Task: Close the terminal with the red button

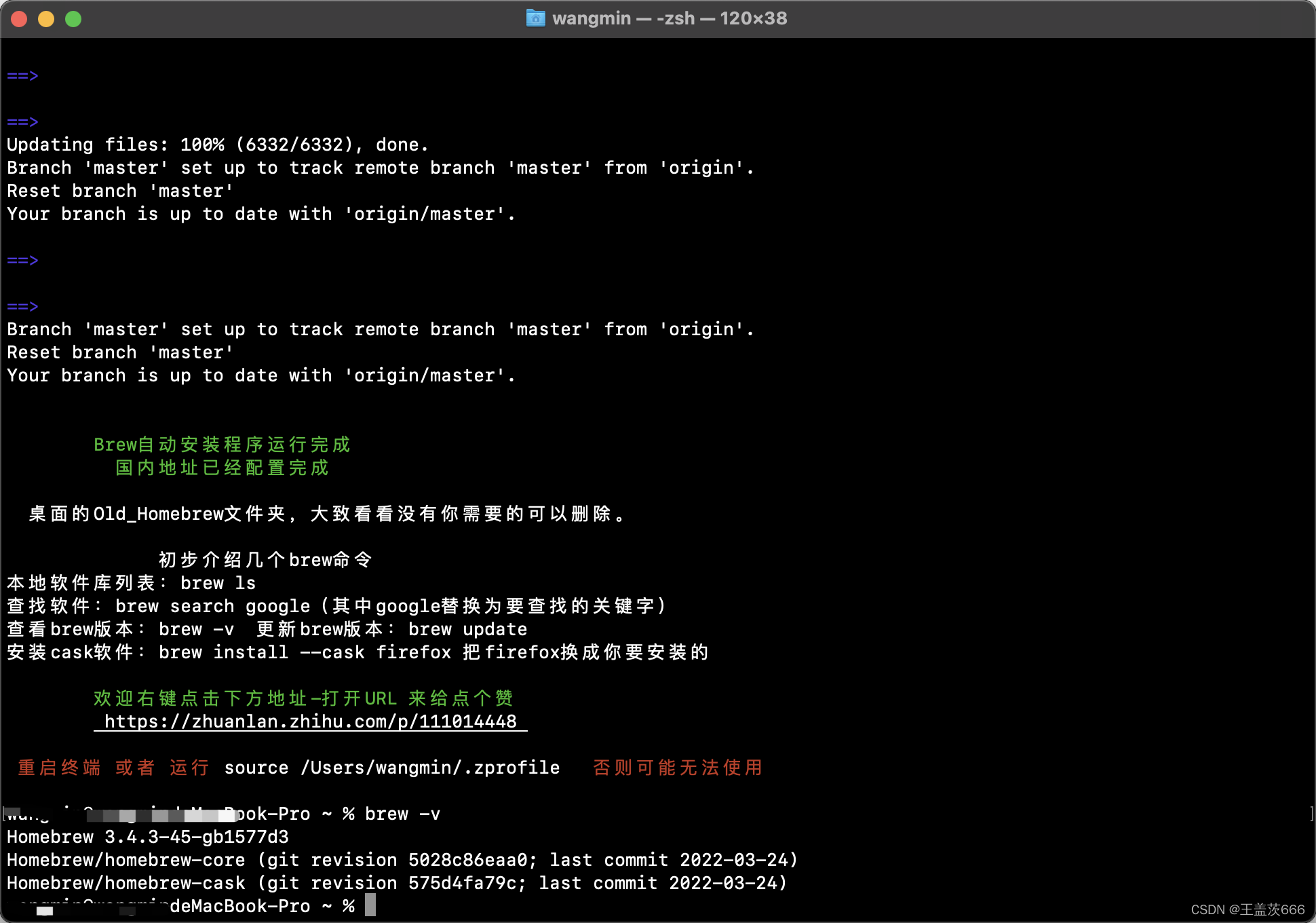Action: [19, 19]
